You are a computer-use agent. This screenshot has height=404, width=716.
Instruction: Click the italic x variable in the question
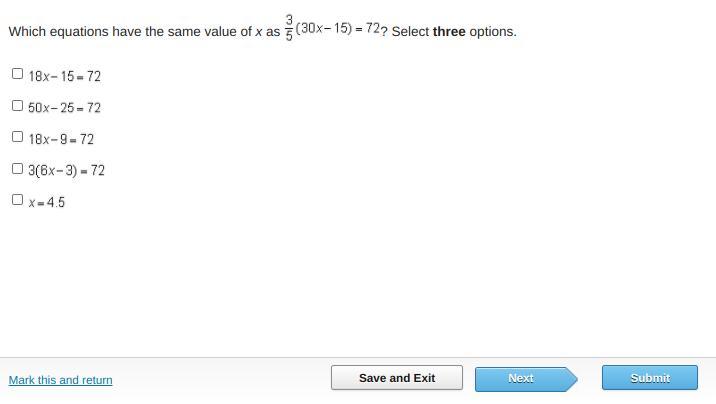pyautogui.click(x=259, y=32)
